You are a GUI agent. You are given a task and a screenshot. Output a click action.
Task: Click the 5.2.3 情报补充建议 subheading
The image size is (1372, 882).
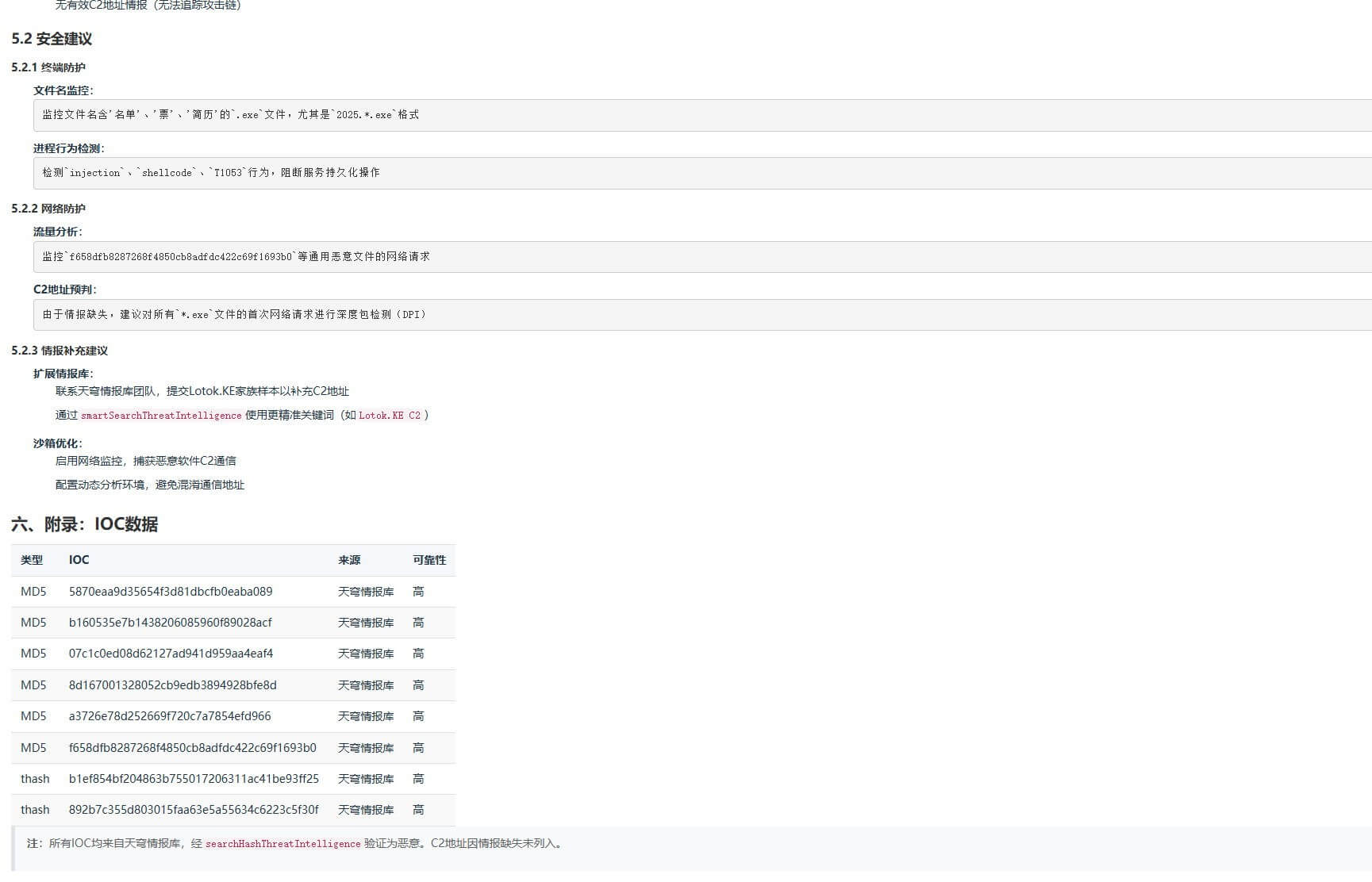[x=60, y=350]
